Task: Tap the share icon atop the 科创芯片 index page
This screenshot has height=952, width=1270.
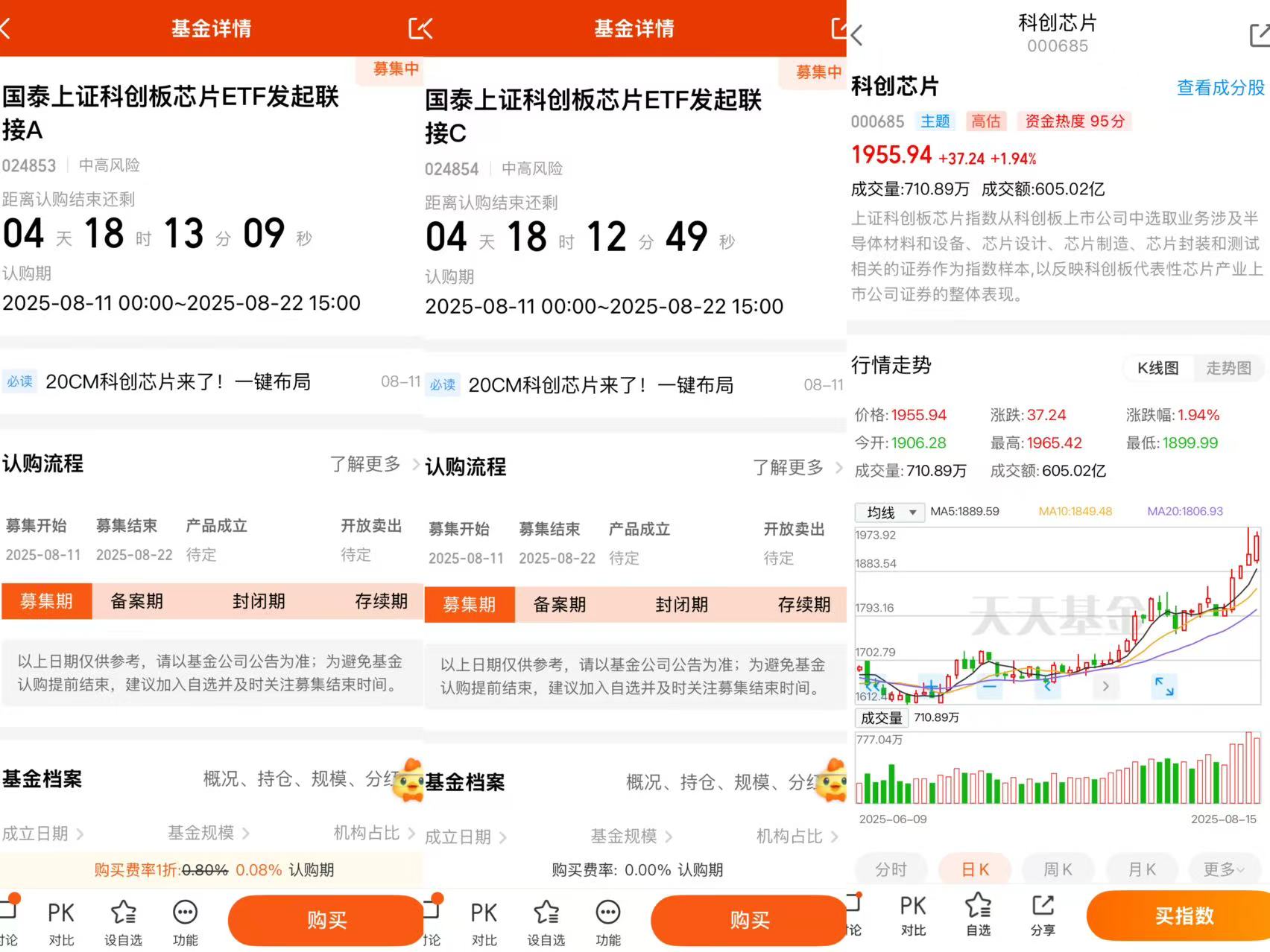Action: pyautogui.click(x=1260, y=35)
